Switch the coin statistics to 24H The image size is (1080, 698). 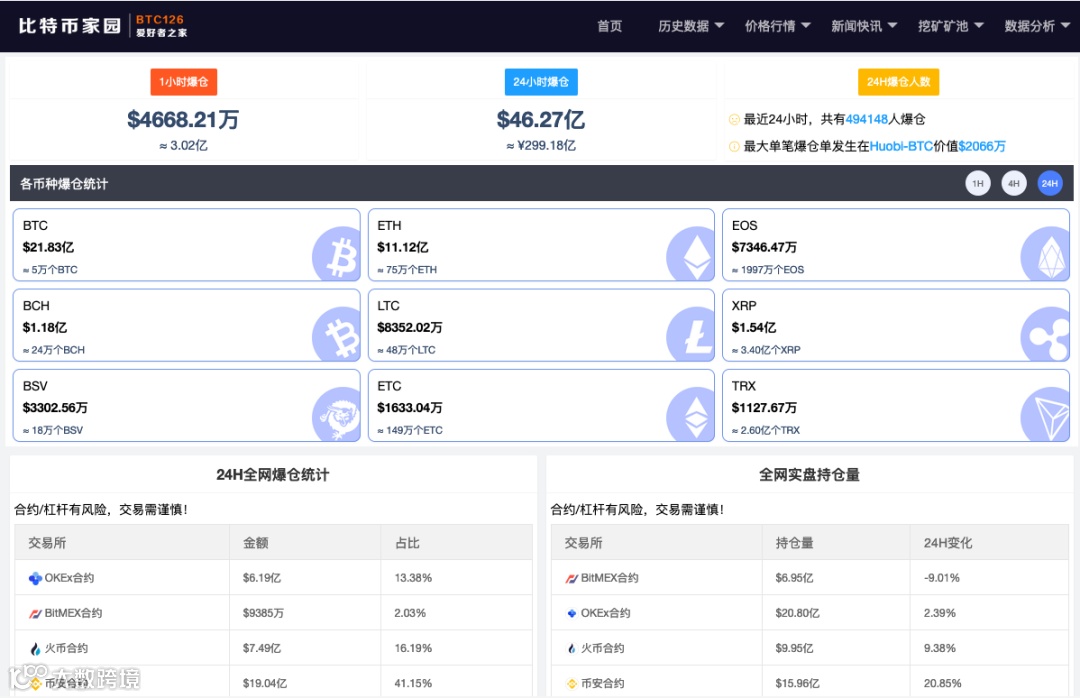point(1050,183)
